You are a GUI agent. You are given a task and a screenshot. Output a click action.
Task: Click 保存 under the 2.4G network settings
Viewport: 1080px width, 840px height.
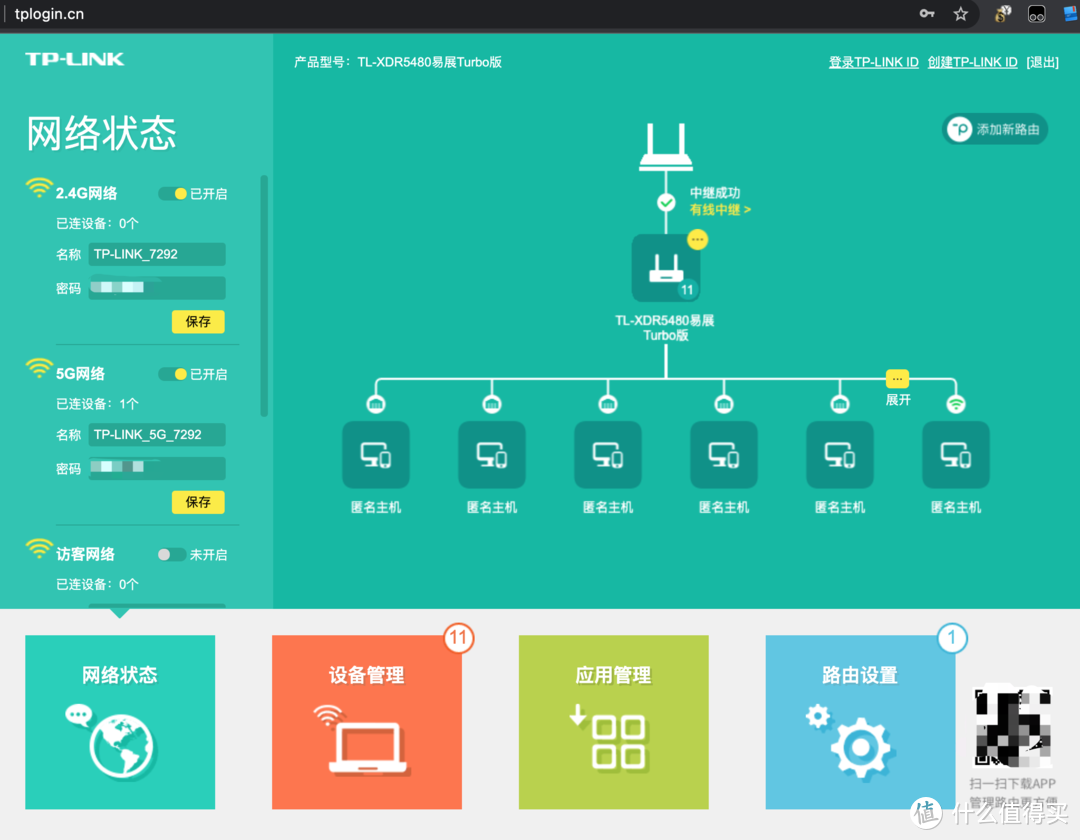[x=198, y=322]
